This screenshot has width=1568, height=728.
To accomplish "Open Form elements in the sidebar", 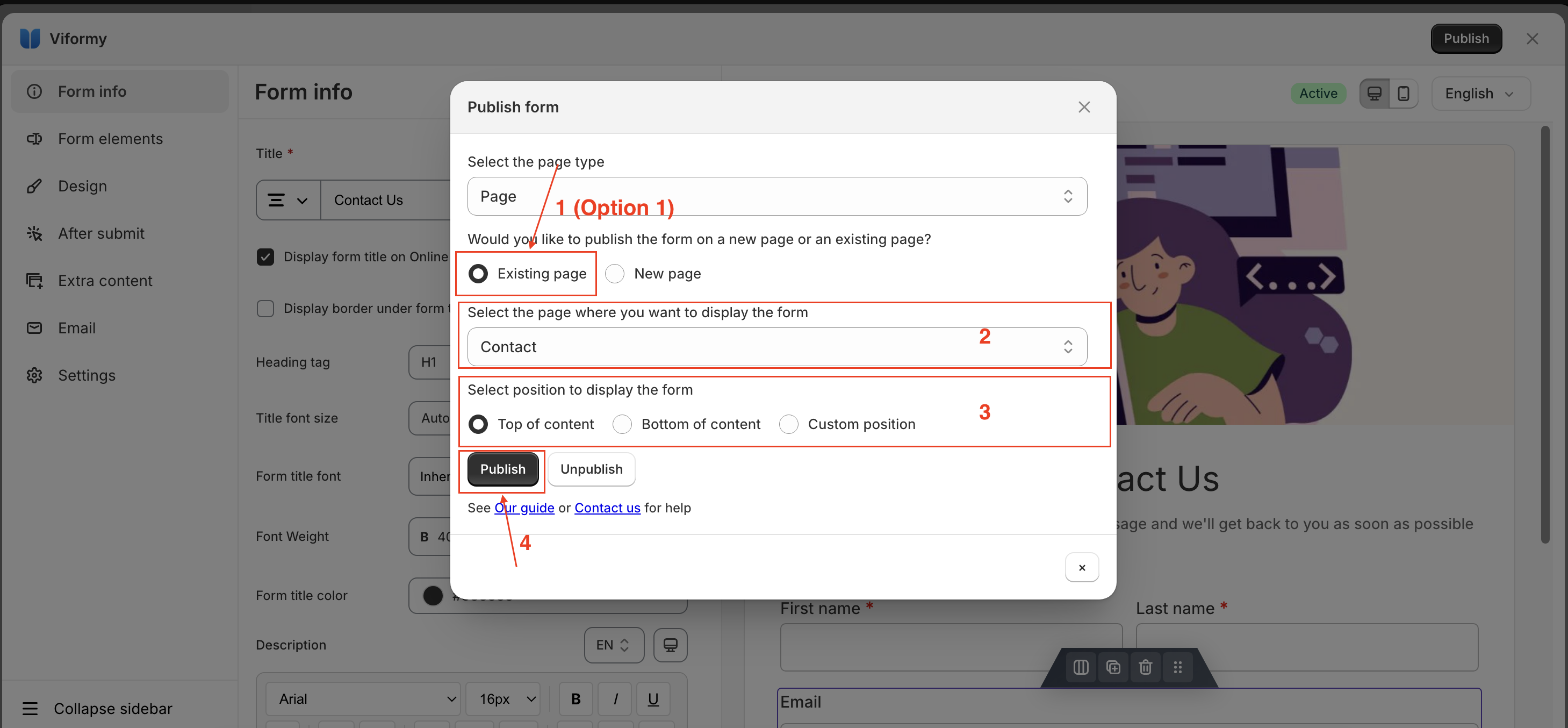I will (120, 139).
